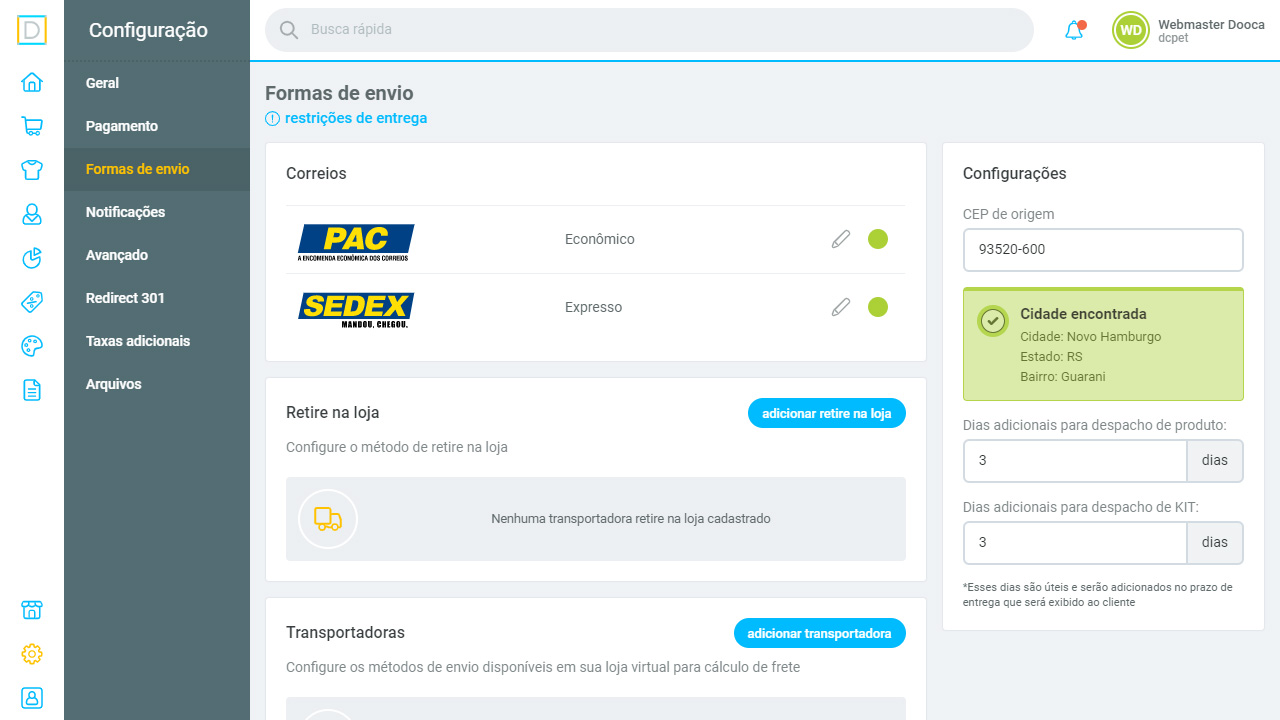Image resolution: width=1280 pixels, height=720 pixels.
Task: Click dias adicionais produto field
Action: click(1075, 461)
